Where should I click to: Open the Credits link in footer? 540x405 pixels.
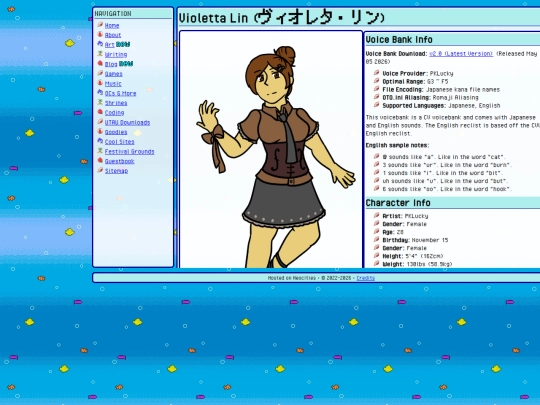point(365,278)
